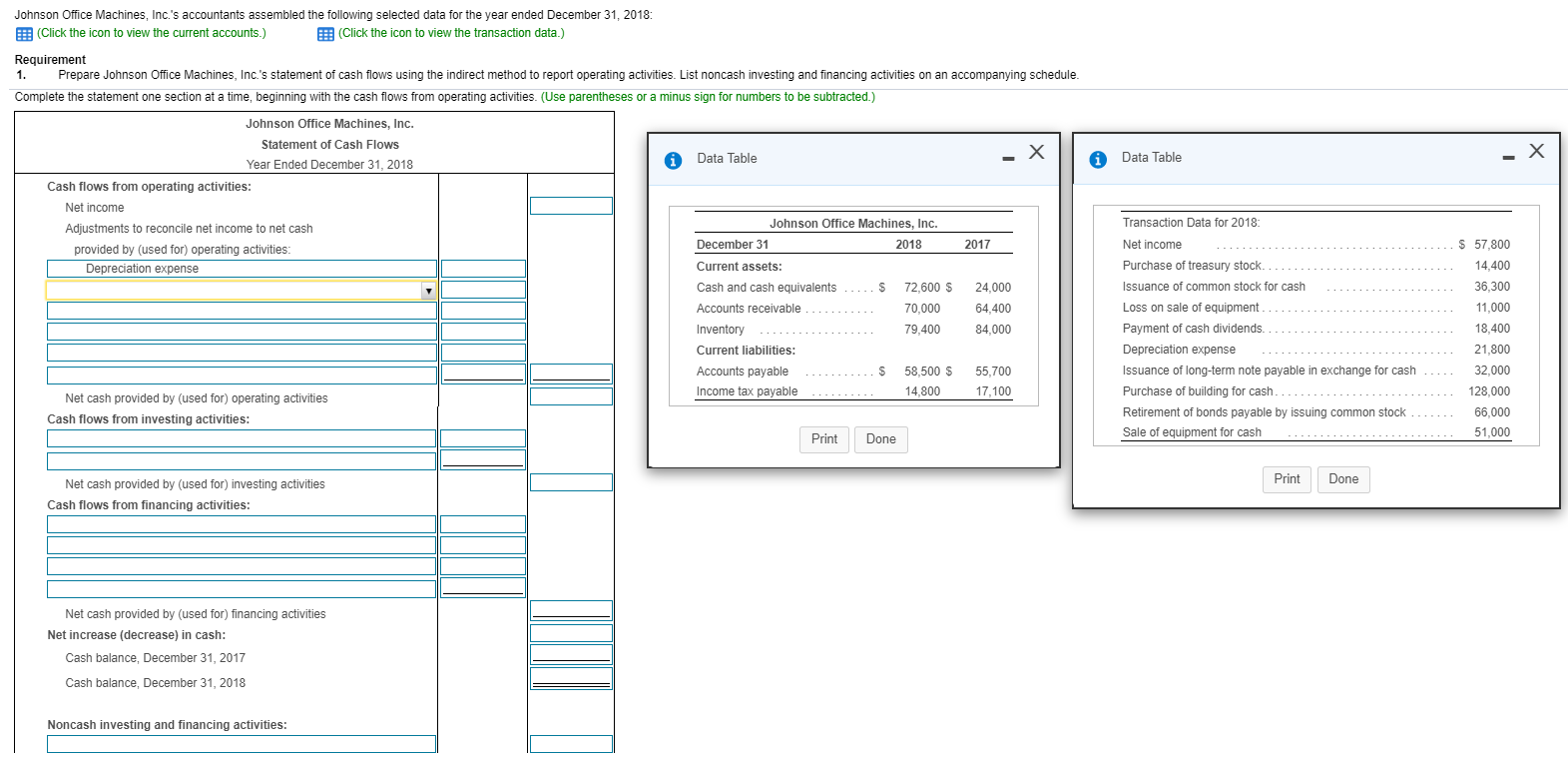The image size is (1568, 760).
Task: Click 'Inventory' row label
Action: (x=721, y=330)
